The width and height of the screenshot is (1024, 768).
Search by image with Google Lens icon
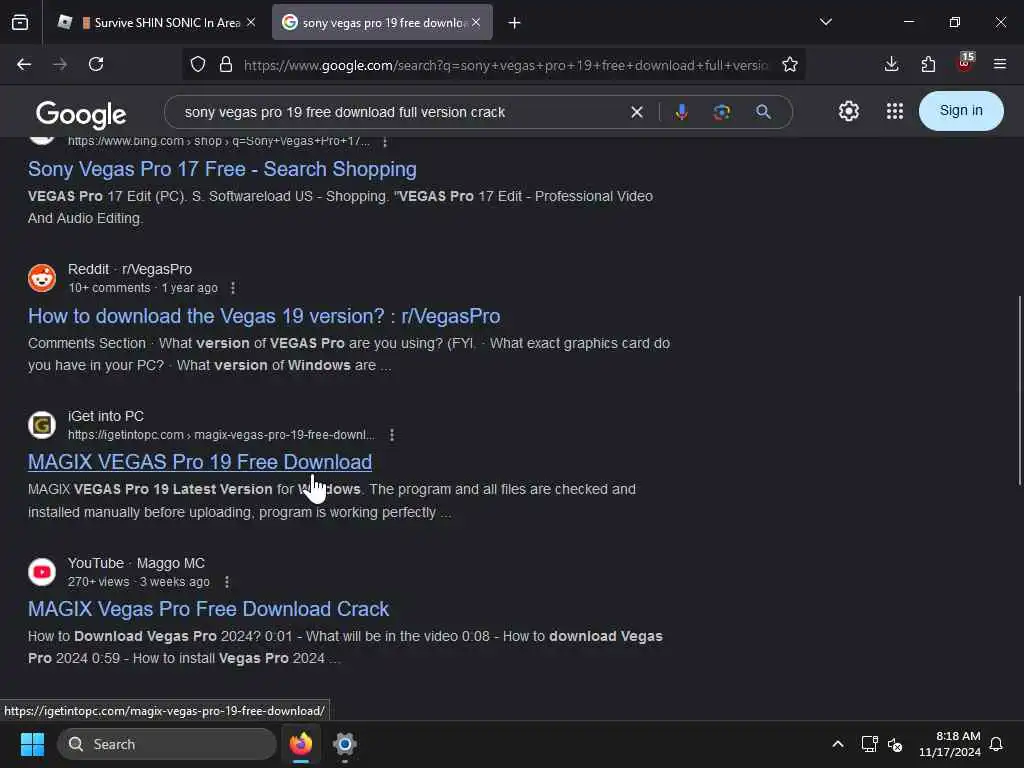tap(722, 112)
